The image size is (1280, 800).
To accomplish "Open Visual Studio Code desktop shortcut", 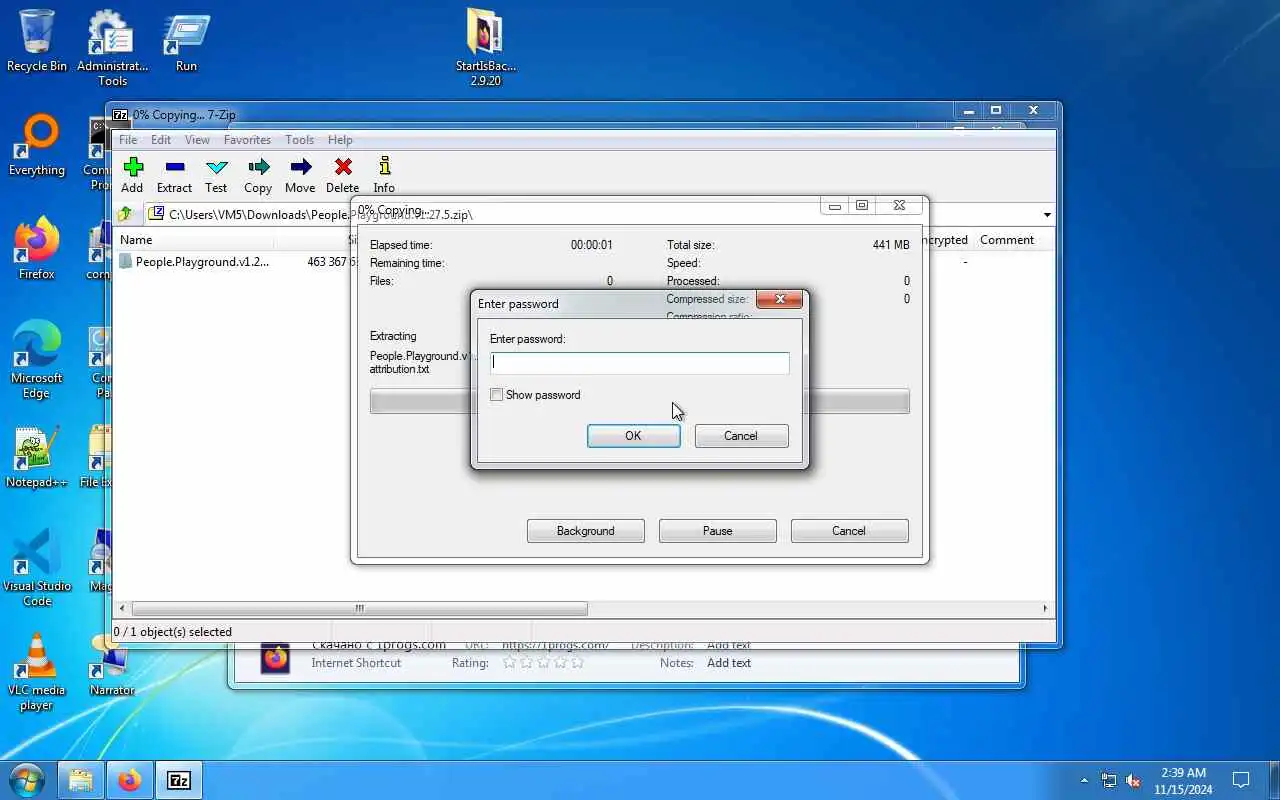I will tap(37, 568).
